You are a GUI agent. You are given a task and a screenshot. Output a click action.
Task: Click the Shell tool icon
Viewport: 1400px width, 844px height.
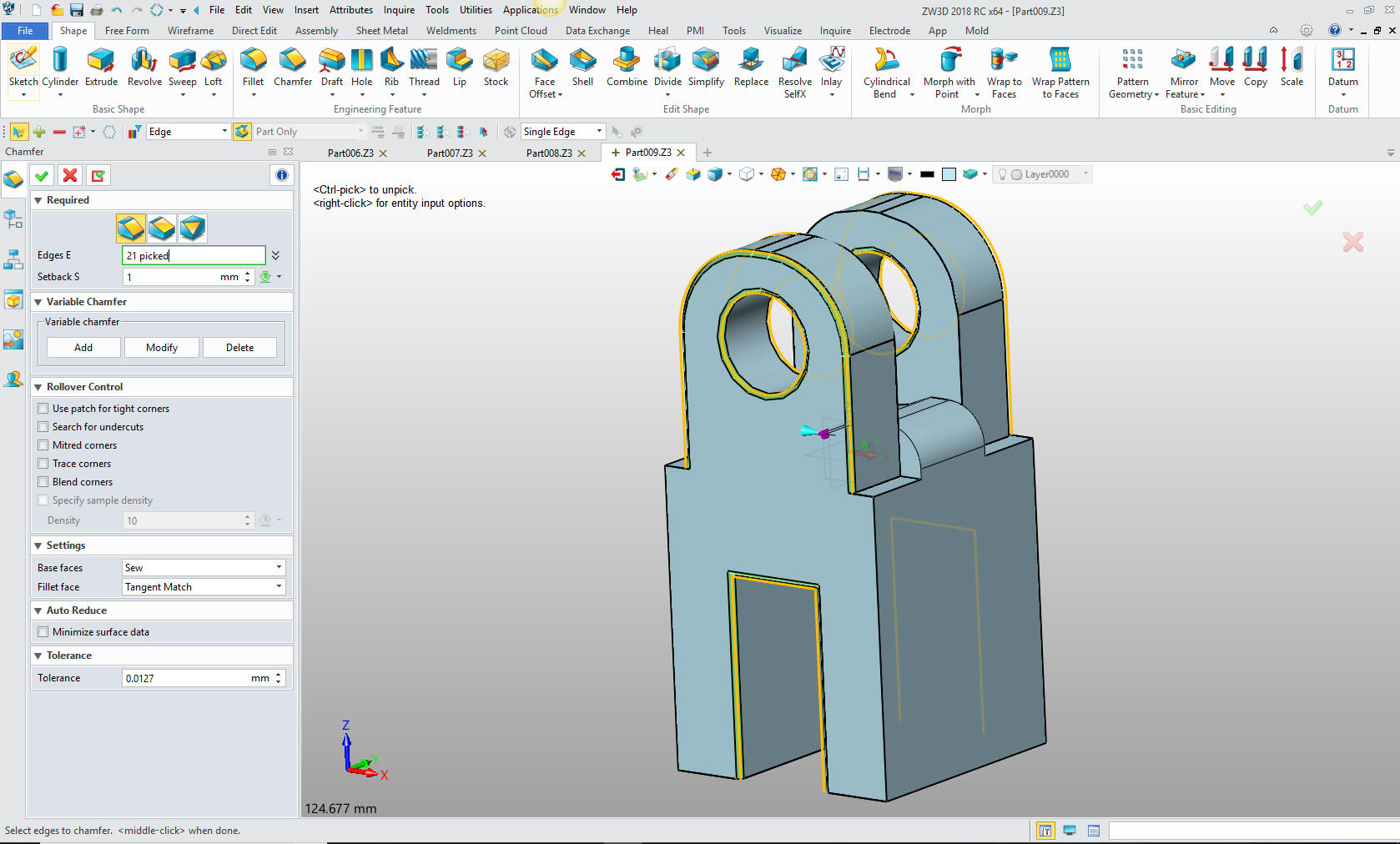pos(582,67)
